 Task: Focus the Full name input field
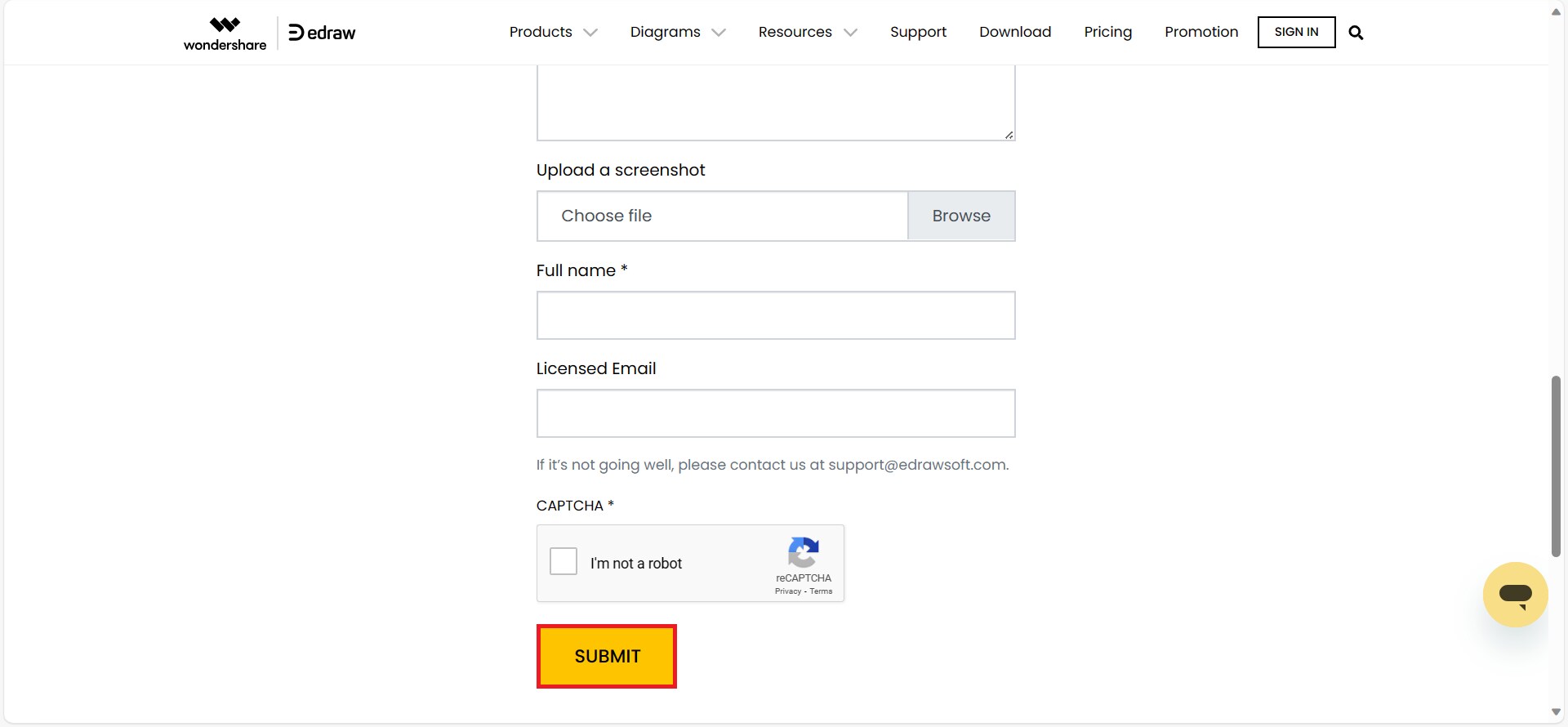[775, 315]
